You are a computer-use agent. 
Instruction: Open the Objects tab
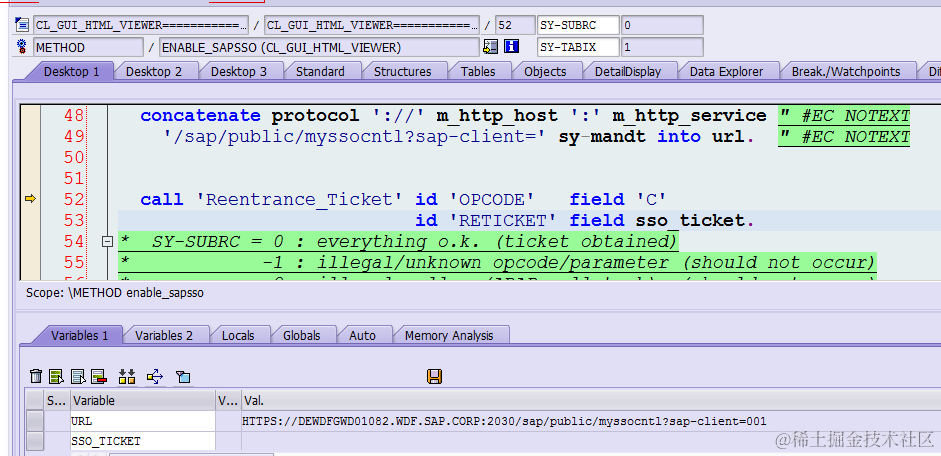[x=545, y=71]
